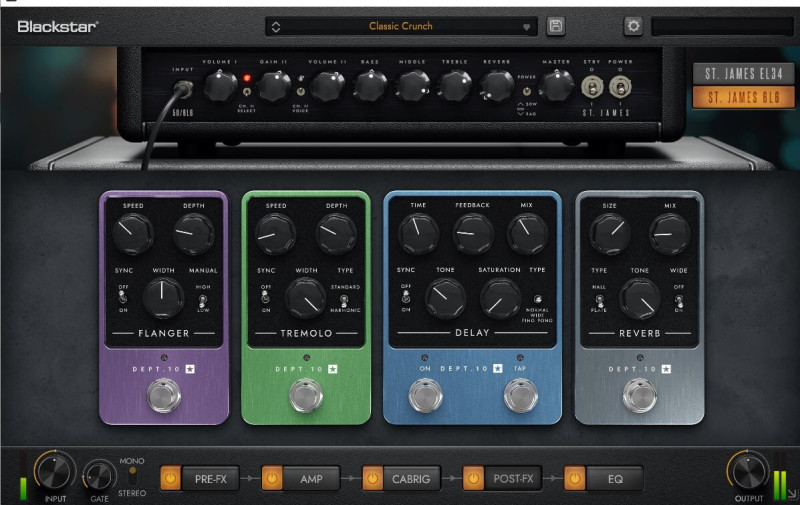The width and height of the screenshot is (800, 505).
Task: Click the amp MIDDLE knob
Action: [413, 85]
